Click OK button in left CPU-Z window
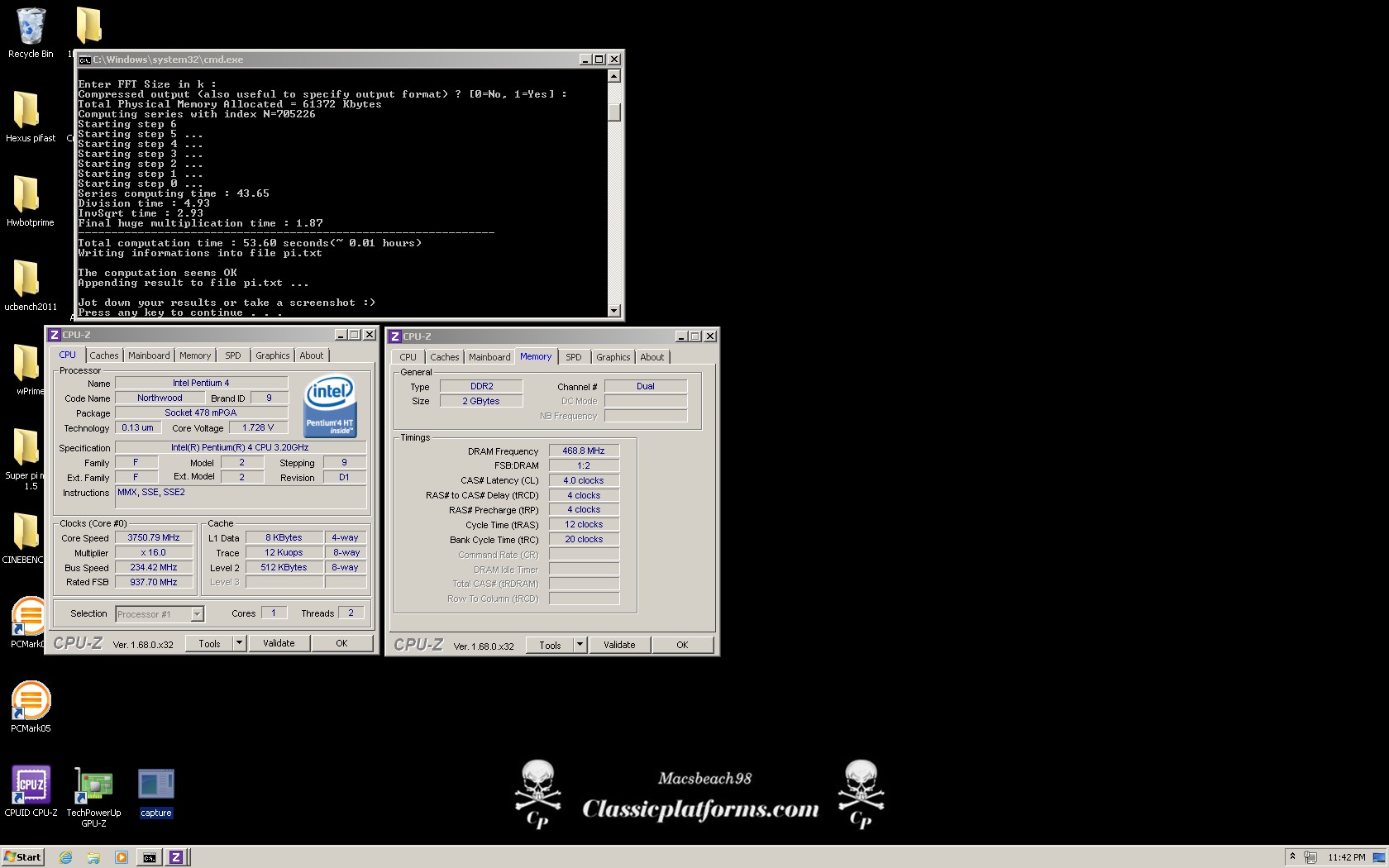This screenshot has height=868, width=1389. tap(341, 643)
